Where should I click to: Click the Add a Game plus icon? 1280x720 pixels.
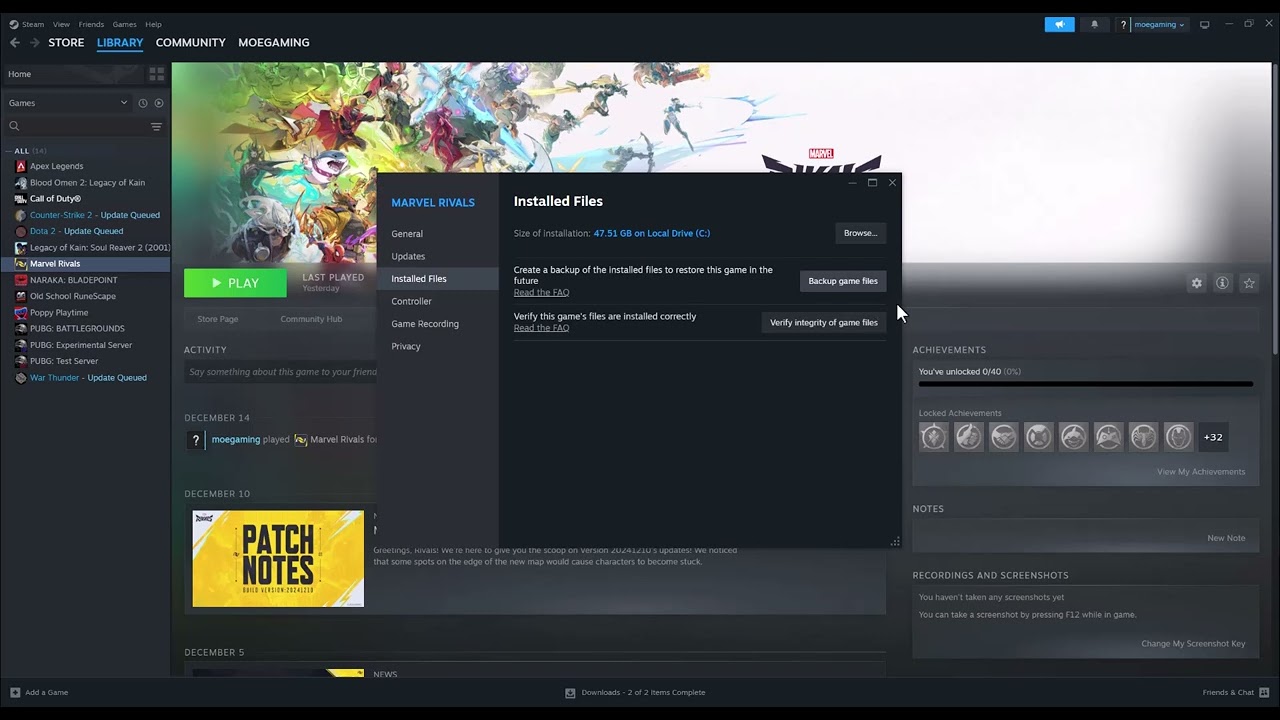click(x=15, y=692)
